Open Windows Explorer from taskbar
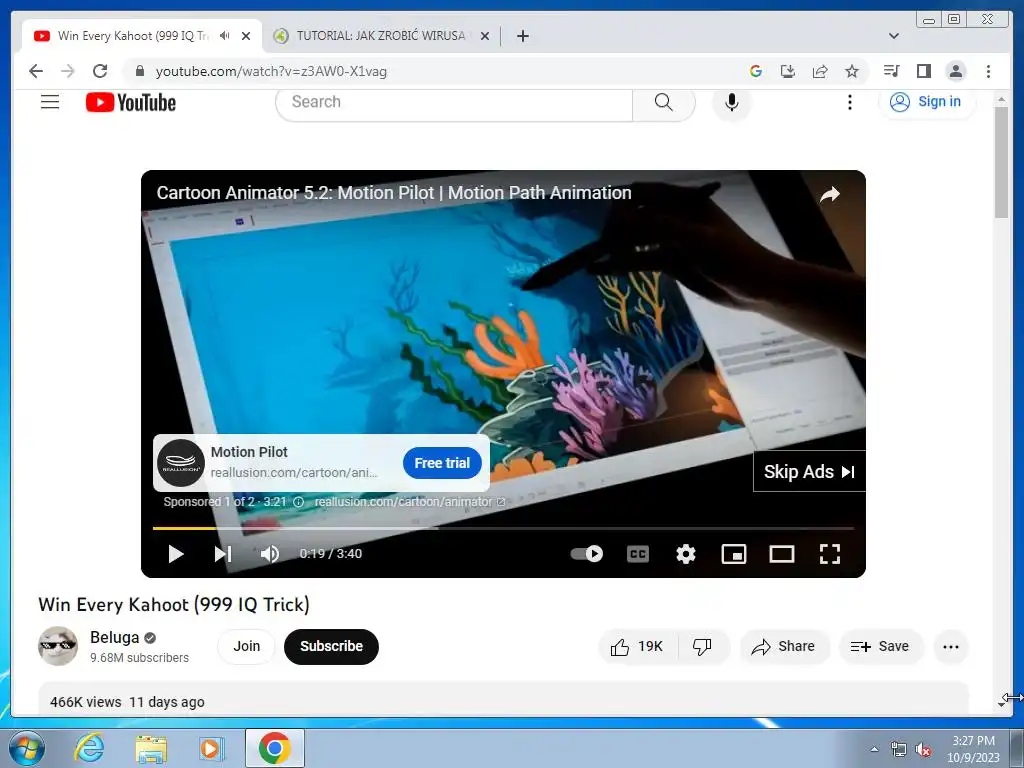Viewport: 1024px width, 768px height. click(x=151, y=748)
